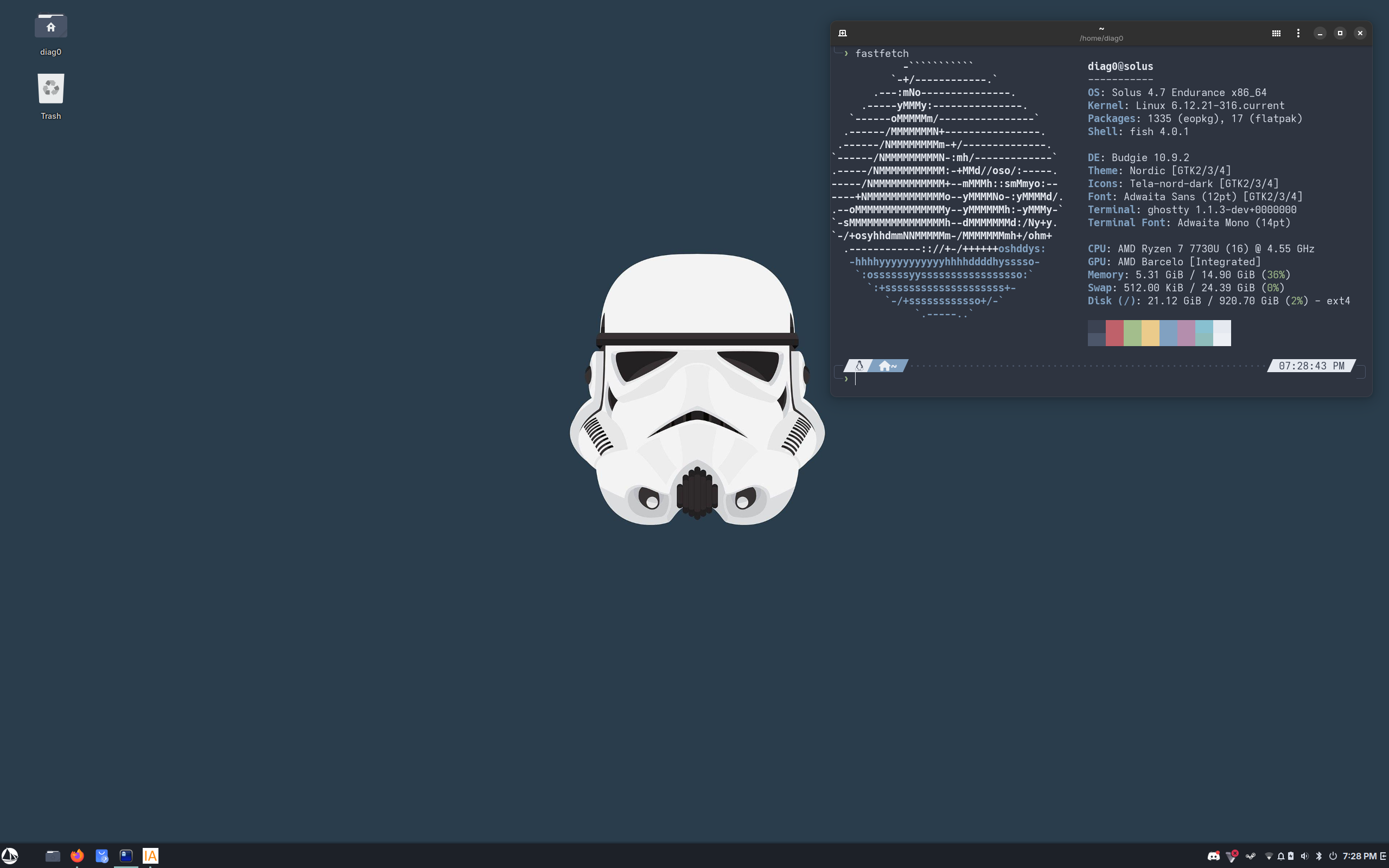Open the Software Center taskbar icon
The image size is (1389, 868).
(x=101, y=856)
